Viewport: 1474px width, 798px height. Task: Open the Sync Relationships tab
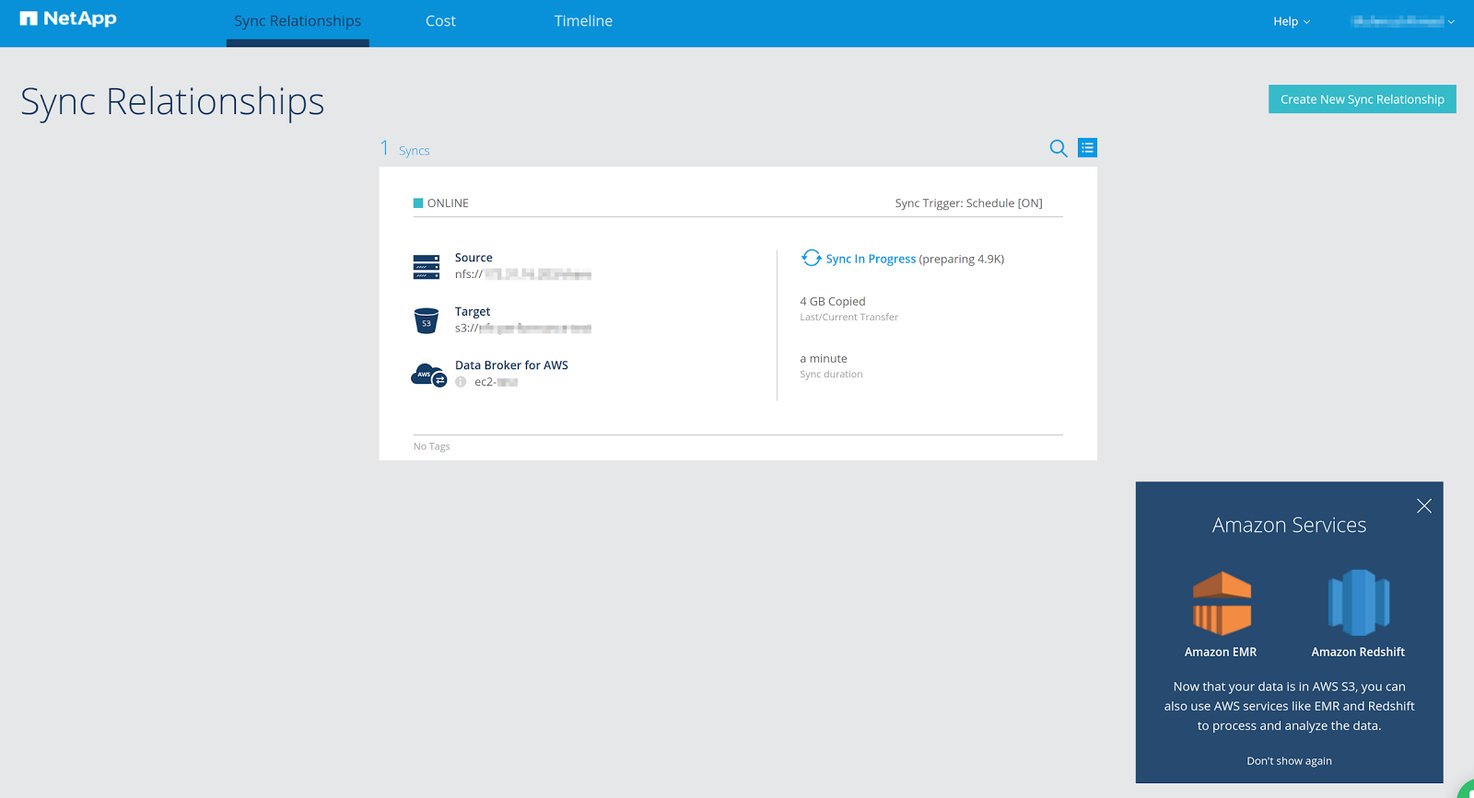(297, 21)
